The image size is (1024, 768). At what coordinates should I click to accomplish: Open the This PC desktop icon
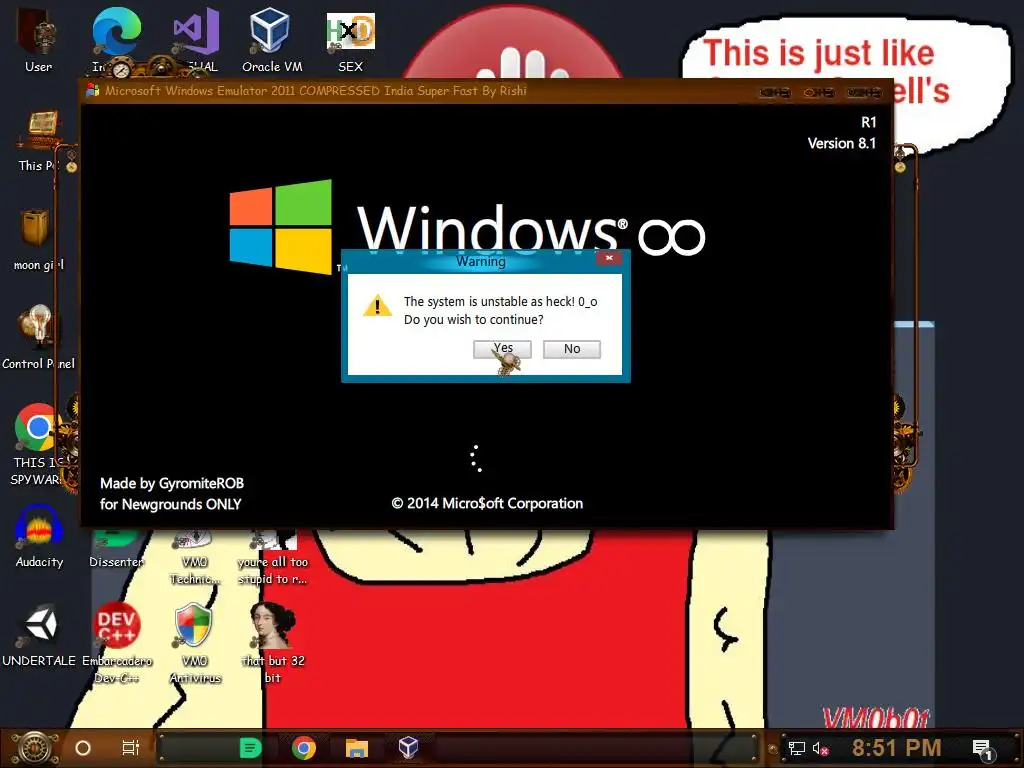click(38, 140)
